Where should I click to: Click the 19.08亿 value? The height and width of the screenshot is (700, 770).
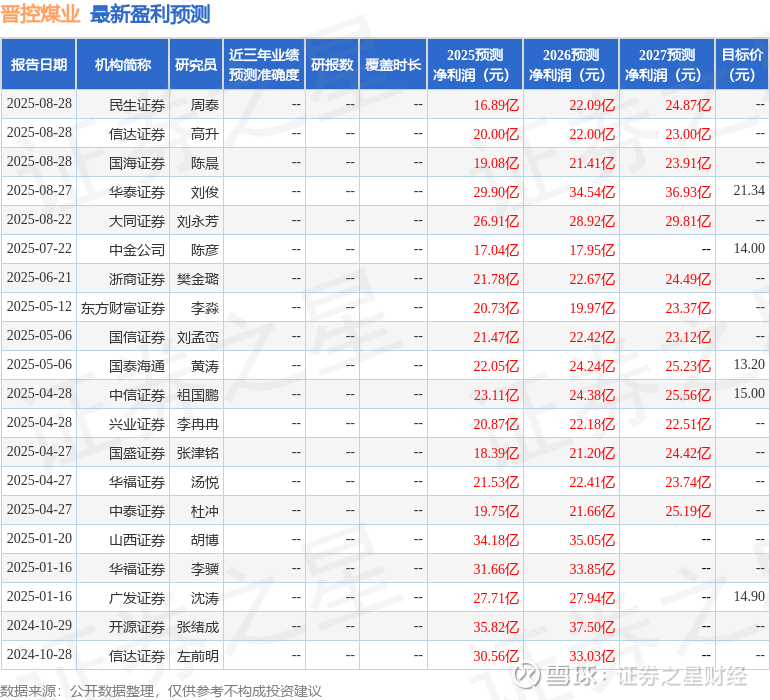point(496,163)
